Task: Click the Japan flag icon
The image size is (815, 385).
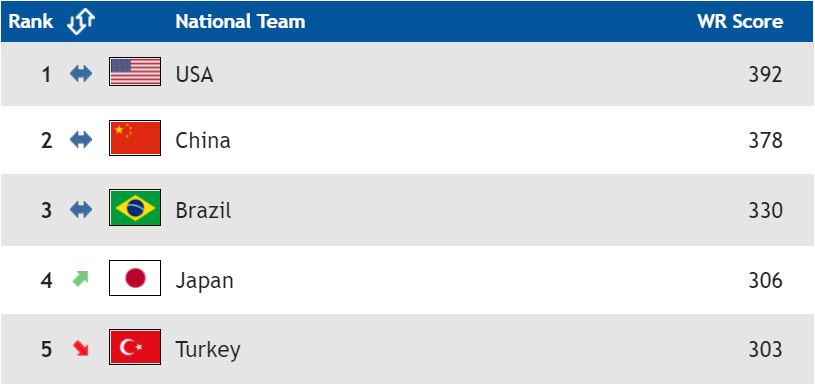Action: (135, 278)
